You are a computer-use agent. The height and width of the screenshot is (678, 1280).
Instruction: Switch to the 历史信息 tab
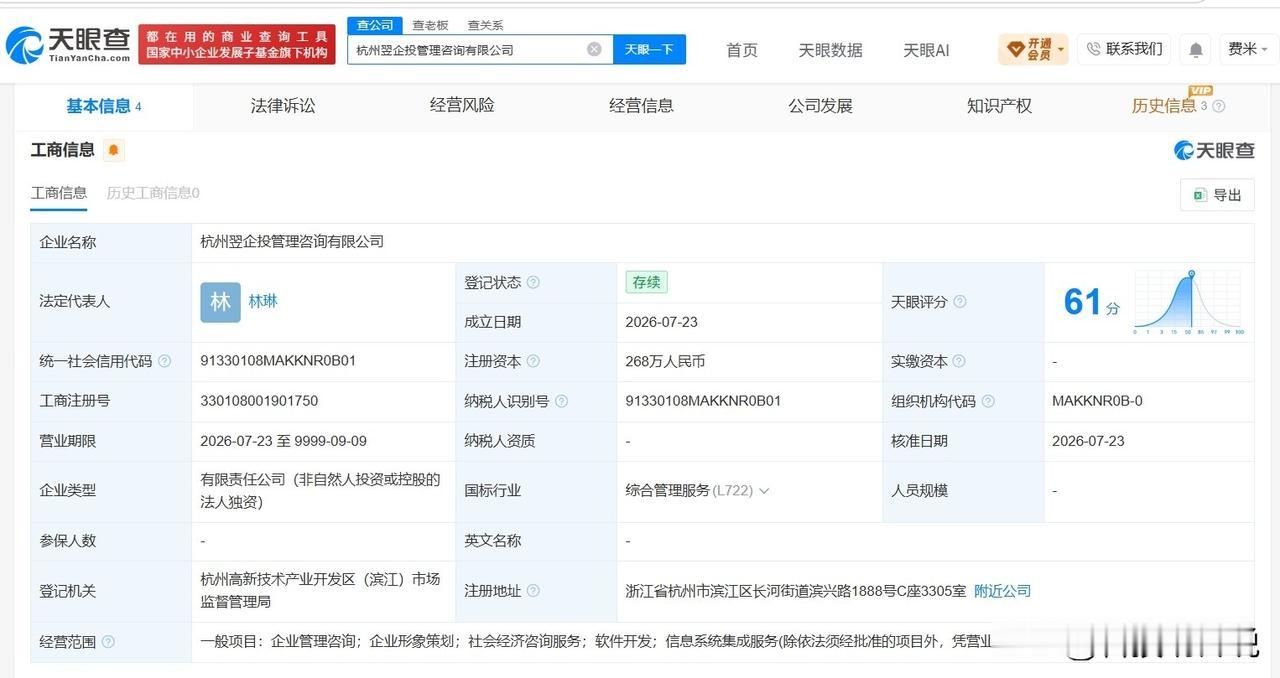click(1164, 106)
